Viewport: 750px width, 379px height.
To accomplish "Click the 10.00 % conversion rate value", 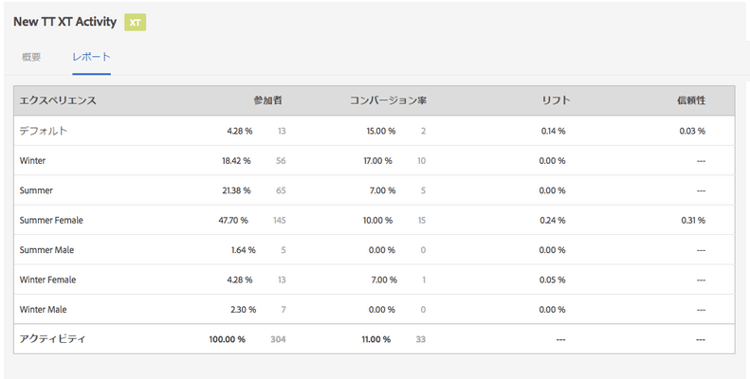I will 378,221.
